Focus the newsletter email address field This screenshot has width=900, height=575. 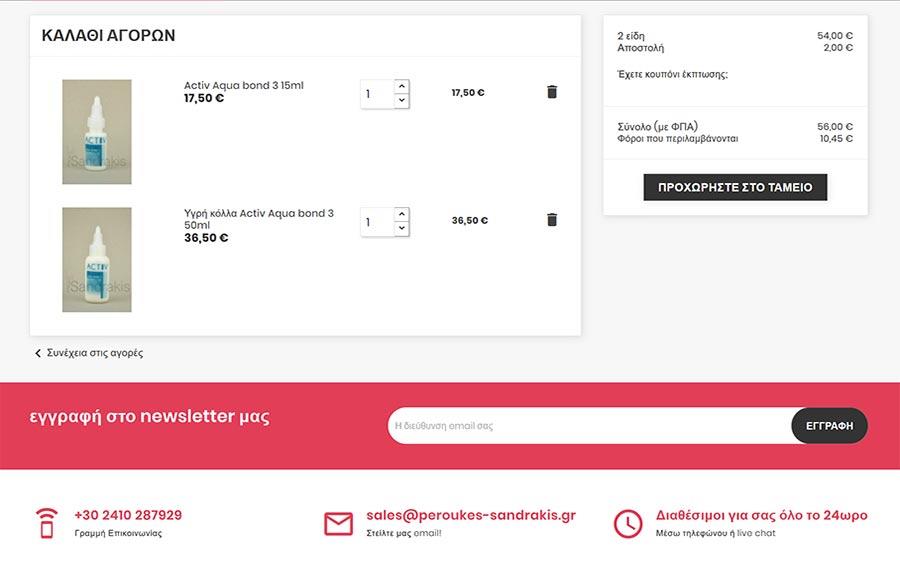(x=590, y=426)
